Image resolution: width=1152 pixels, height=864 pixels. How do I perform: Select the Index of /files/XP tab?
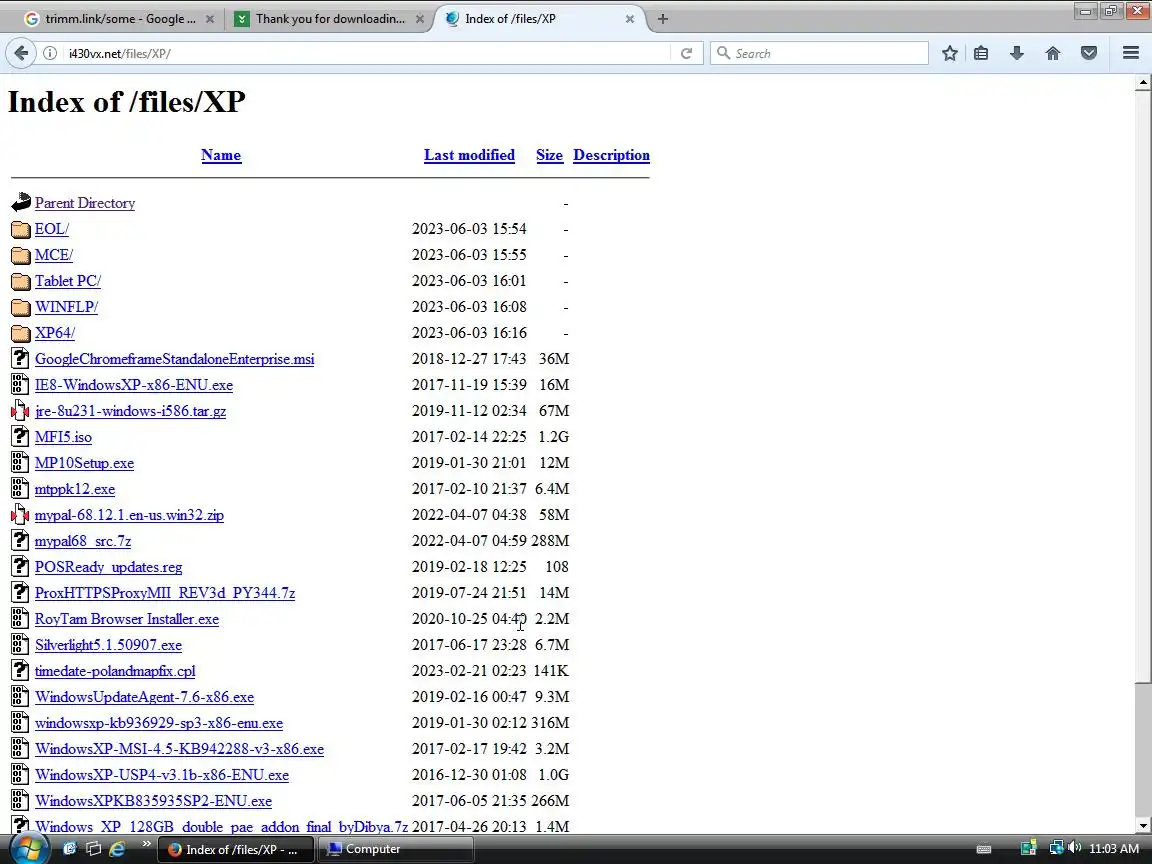click(x=540, y=19)
